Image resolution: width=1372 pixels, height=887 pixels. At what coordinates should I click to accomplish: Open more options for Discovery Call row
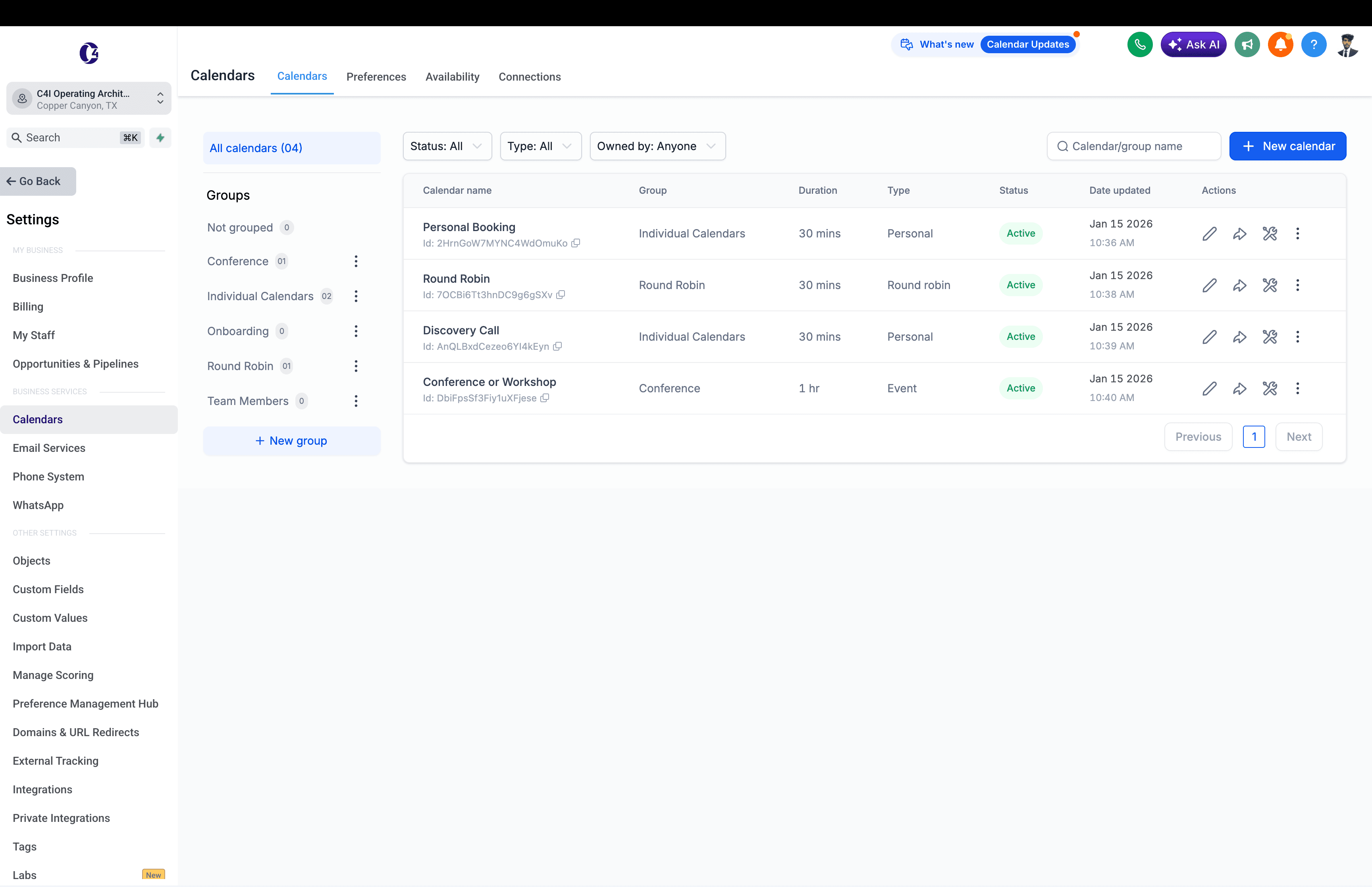tap(1297, 336)
